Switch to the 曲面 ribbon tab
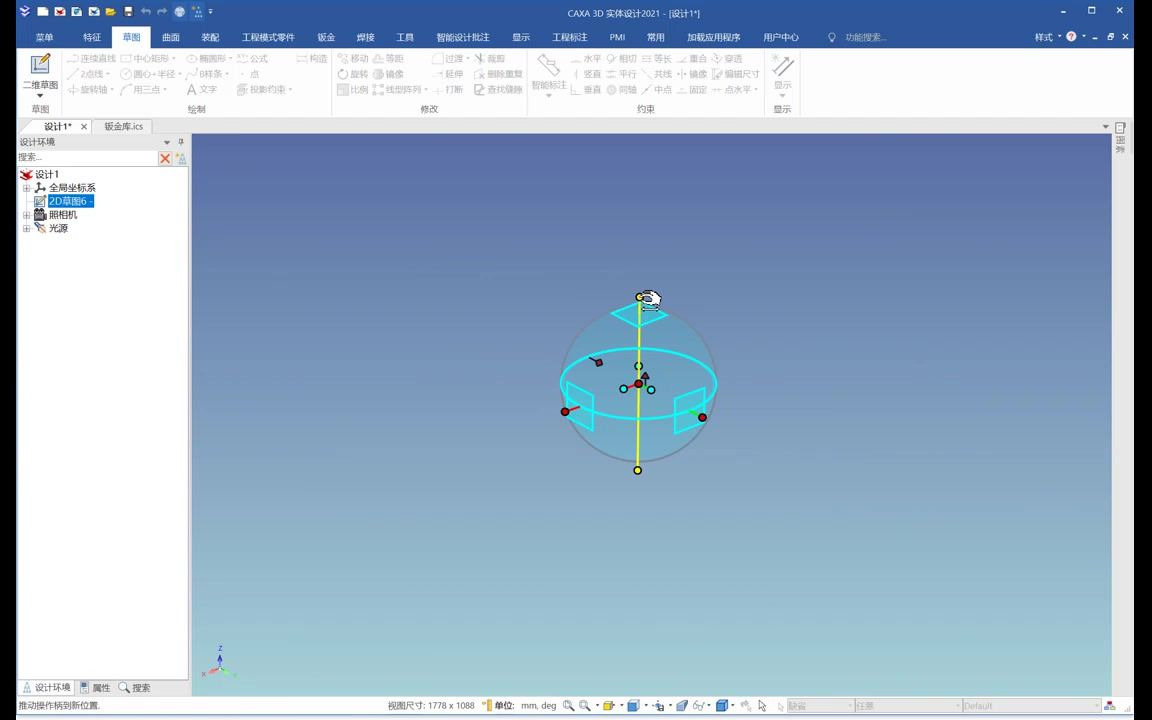The image size is (1152, 720). point(170,37)
